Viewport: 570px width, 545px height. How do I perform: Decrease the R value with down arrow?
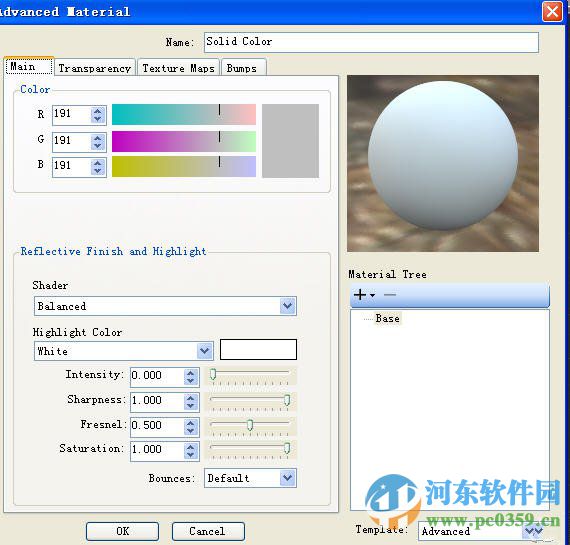pos(97,119)
